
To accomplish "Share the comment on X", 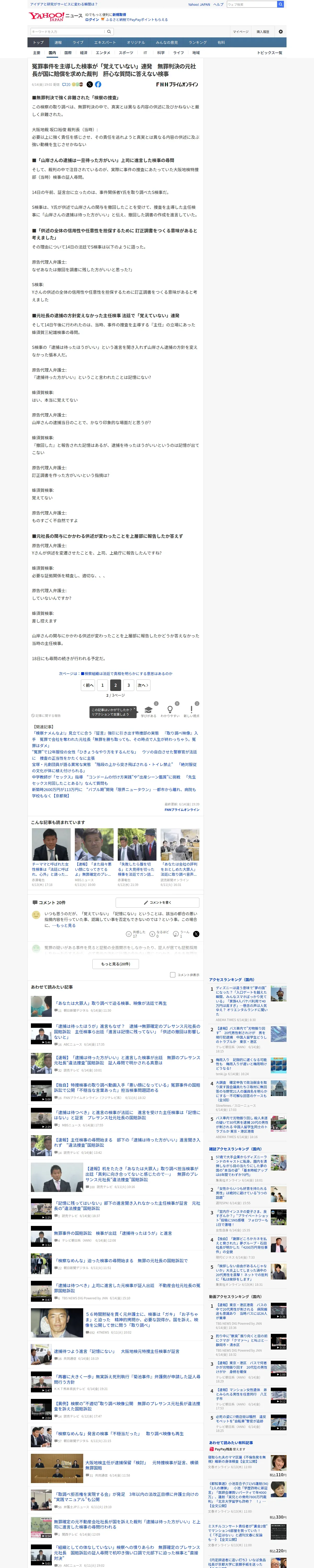I will 196,933.
